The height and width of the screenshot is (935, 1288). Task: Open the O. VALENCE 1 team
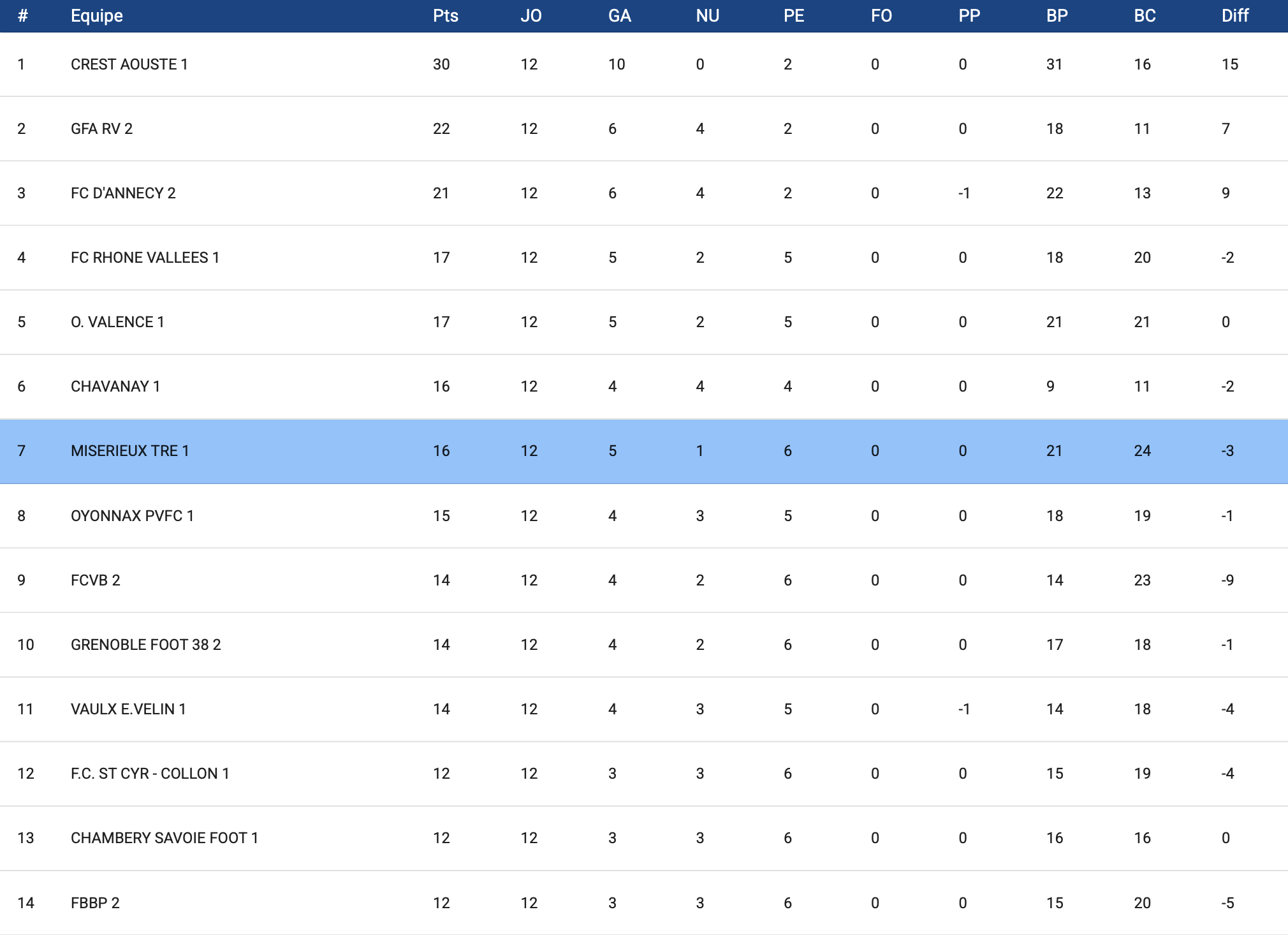click(x=117, y=322)
